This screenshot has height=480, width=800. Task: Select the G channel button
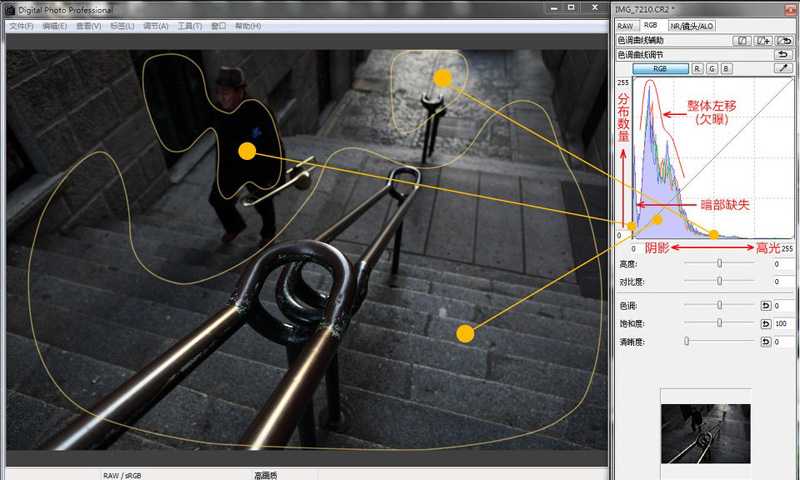[x=712, y=68]
